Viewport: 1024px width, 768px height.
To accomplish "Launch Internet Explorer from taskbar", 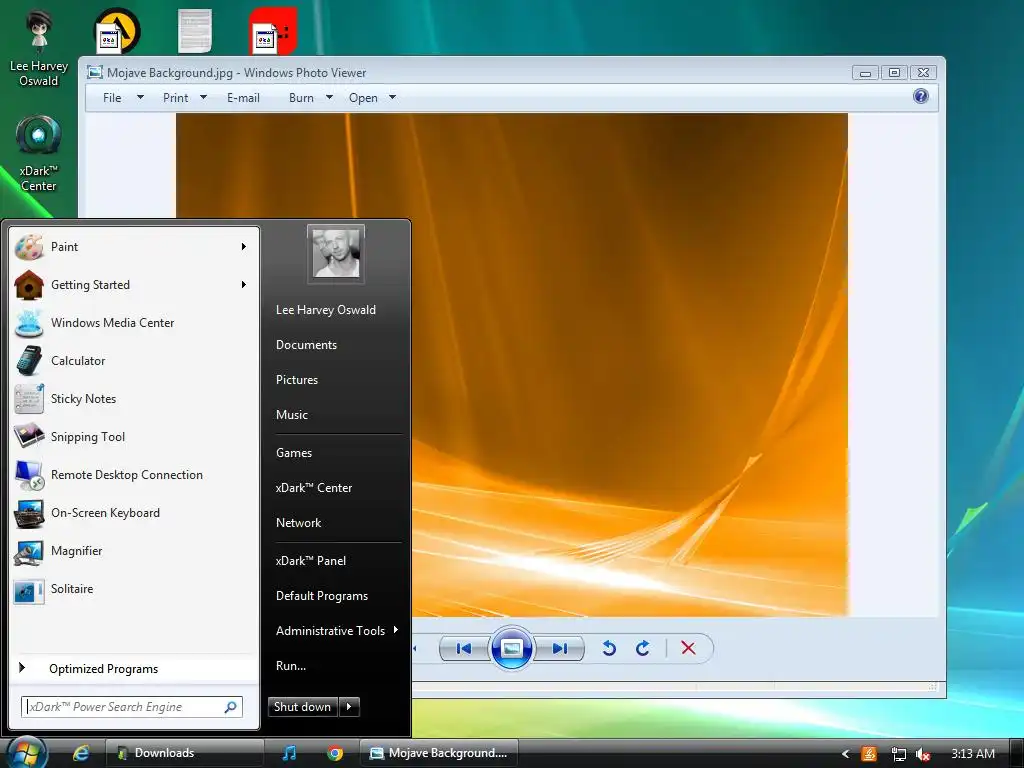I will pos(81,753).
